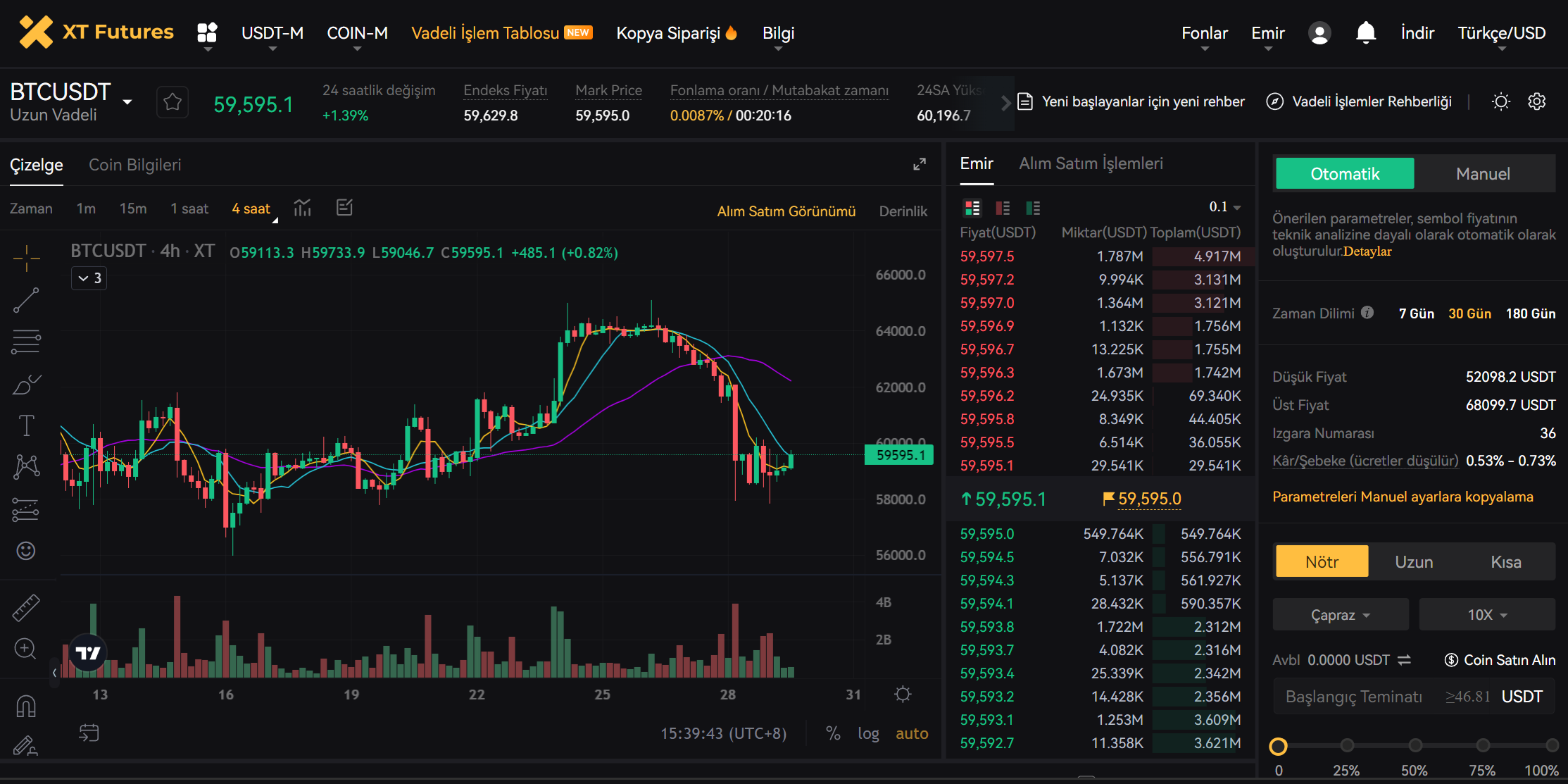Open the text annotation tool
The height and width of the screenshot is (784, 1568).
coord(26,425)
